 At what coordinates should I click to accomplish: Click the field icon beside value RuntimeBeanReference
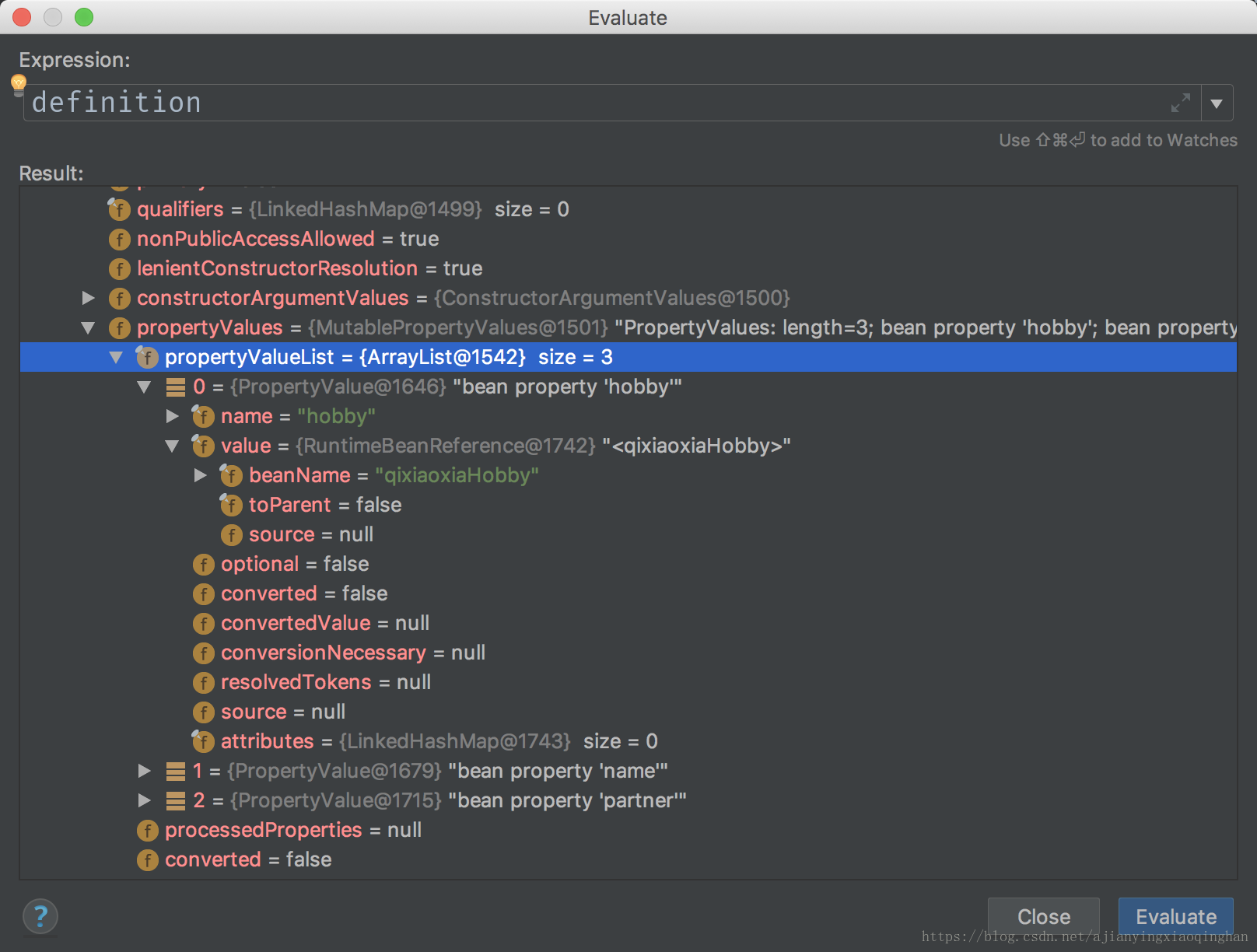(203, 446)
